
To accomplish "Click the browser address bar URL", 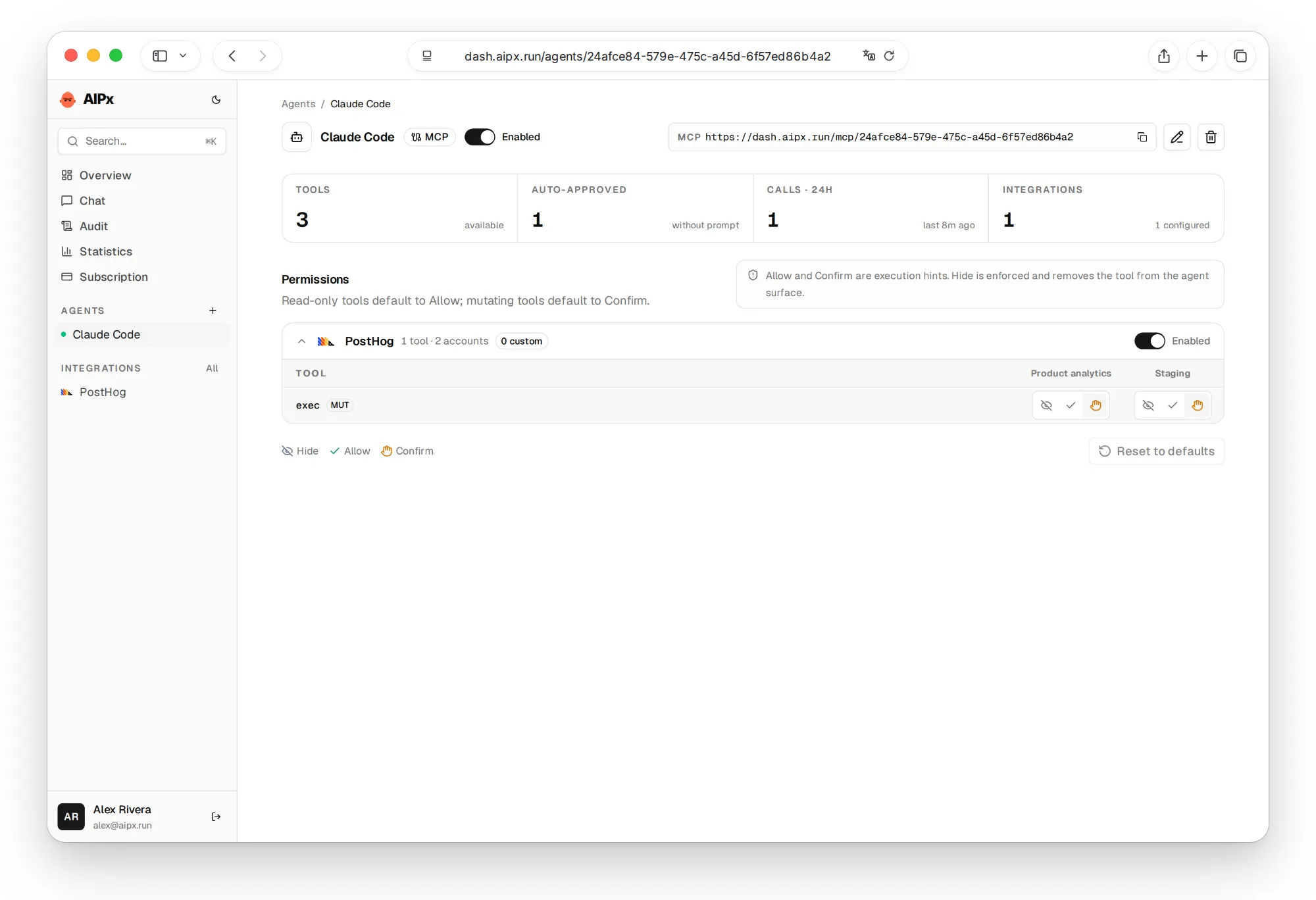I will [x=647, y=56].
